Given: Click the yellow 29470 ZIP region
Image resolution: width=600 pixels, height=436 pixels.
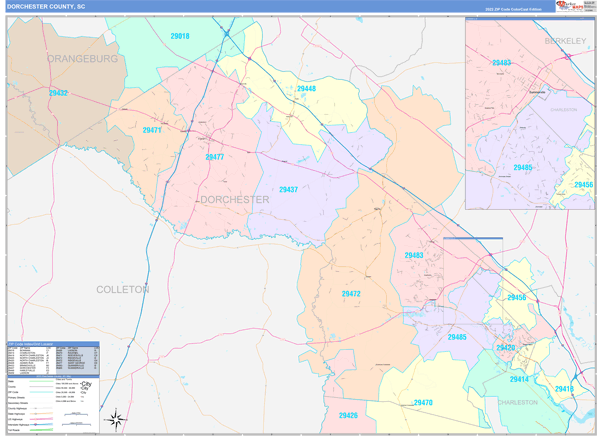Looking at the screenshot, I should (422, 403).
